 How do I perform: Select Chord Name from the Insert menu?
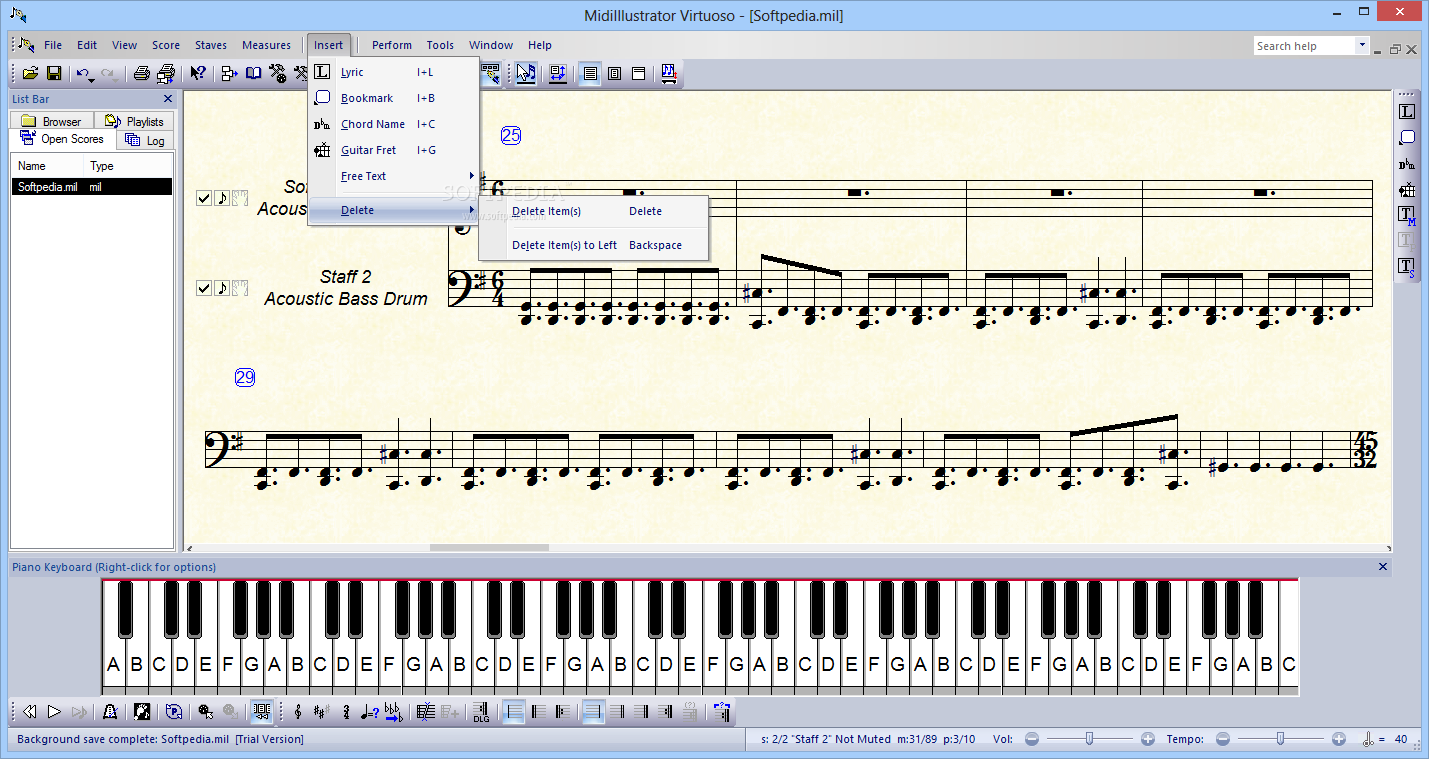coord(394,124)
